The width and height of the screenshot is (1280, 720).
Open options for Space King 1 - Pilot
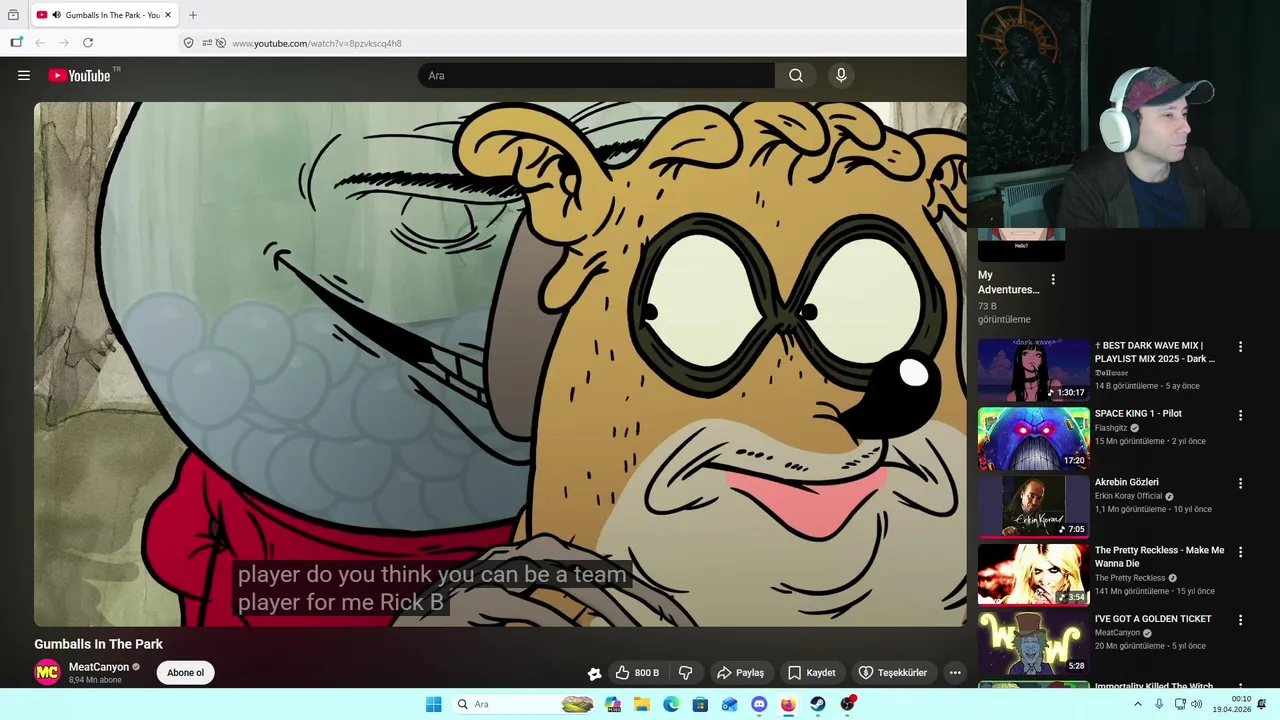click(1241, 415)
